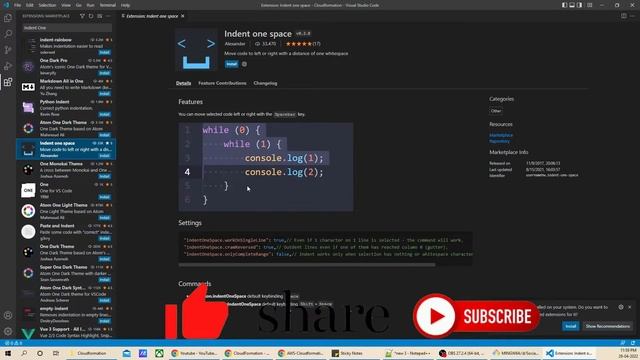Screen dimensions: 640x360
Task: Toggle the primary side bar layout icon
Action: [564, 5]
